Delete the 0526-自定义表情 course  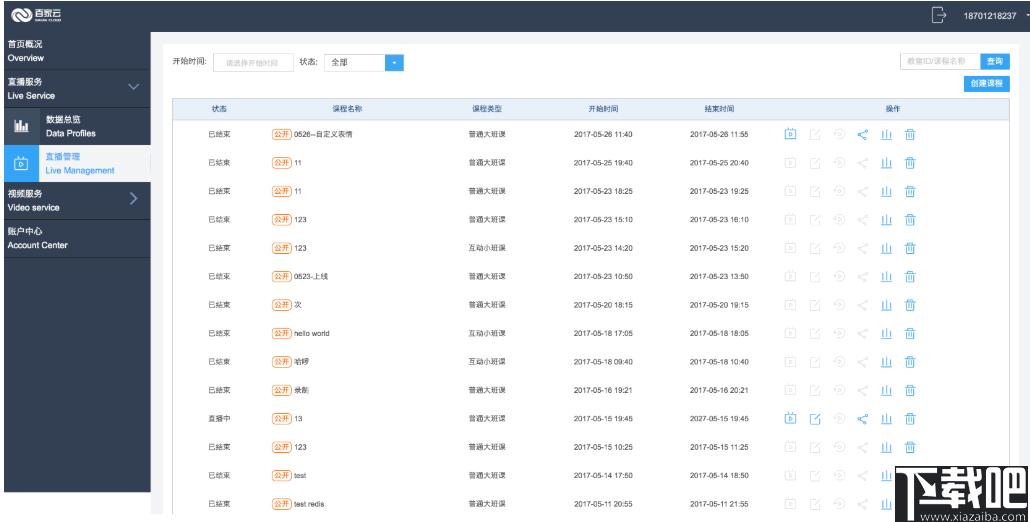(910, 135)
